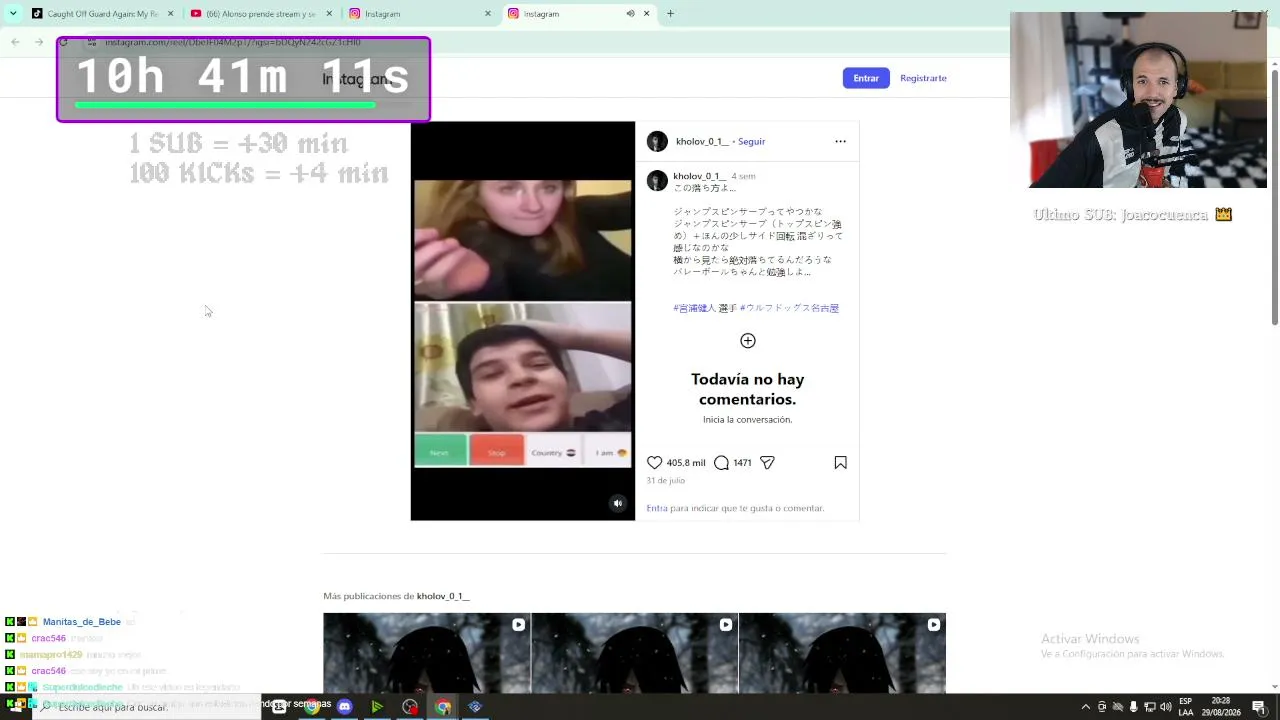This screenshot has width=1280, height=720.
Task: Save the reel with the bookmark icon
Action: (840, 463)
